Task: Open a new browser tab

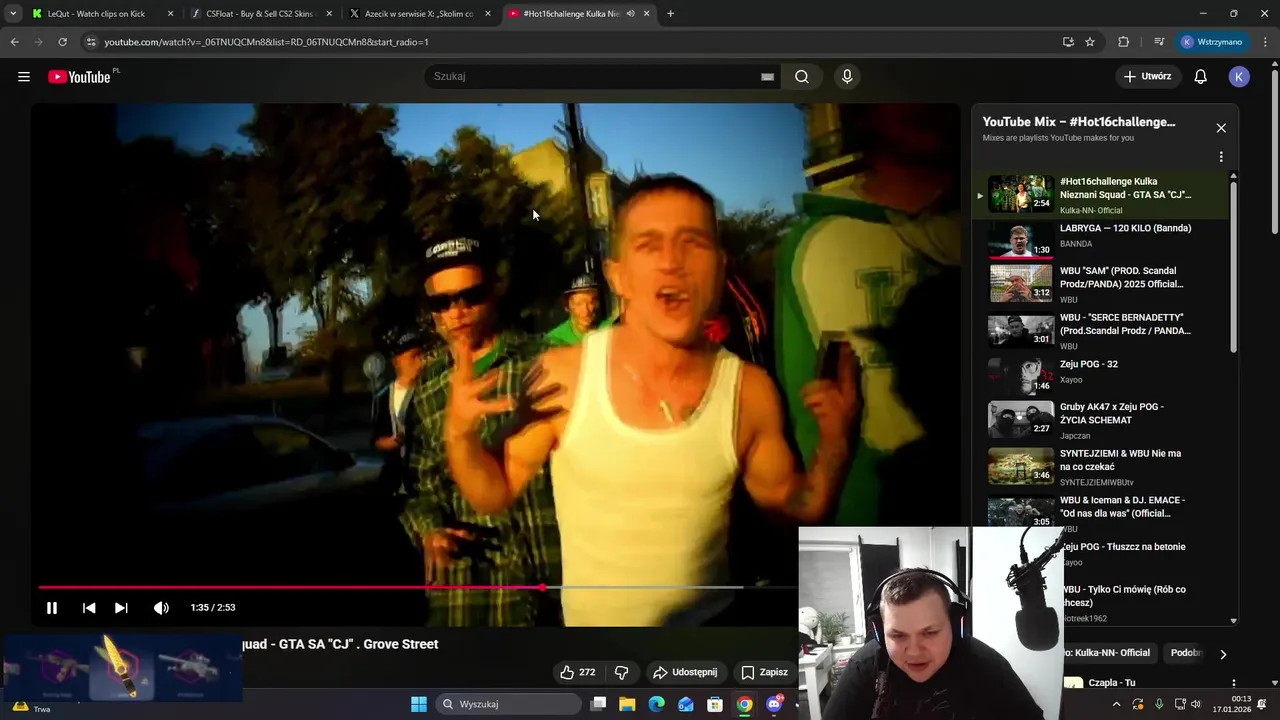Action: [x=670, y=14]
